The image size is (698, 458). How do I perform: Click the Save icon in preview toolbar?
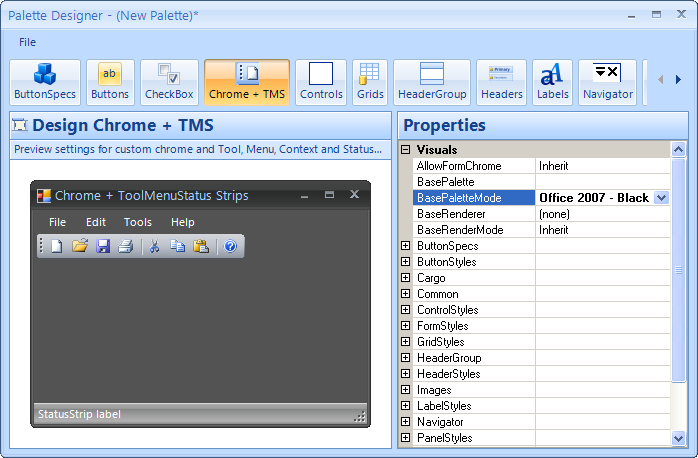coord(103,246)
